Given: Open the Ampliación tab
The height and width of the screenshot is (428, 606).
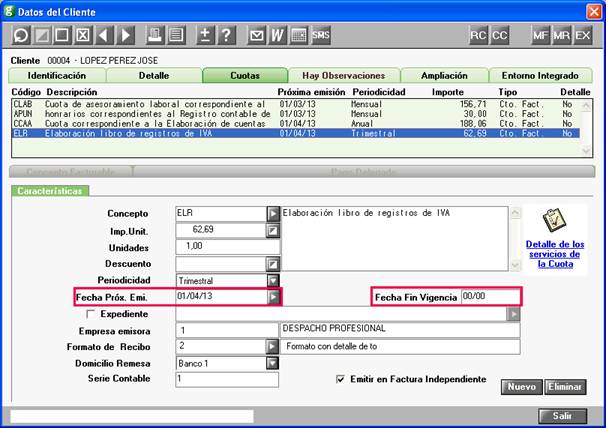Looking at the screenshot, I should pos(444,75).
